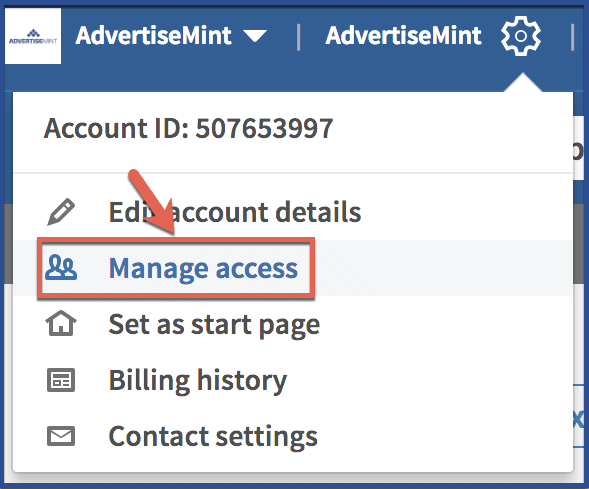Click the AdvertiseMint logo thumbnail
Screen dimensions: 589x489
pos(33,36)
